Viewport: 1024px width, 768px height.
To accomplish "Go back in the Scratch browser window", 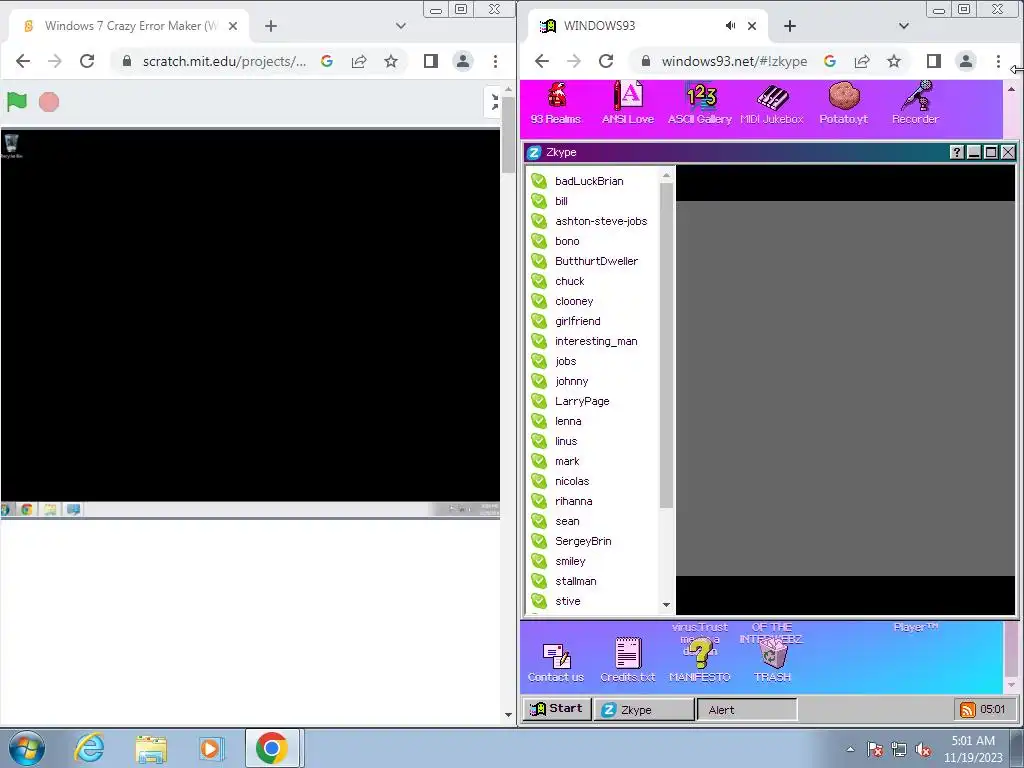I will click(x=23, y=61).
